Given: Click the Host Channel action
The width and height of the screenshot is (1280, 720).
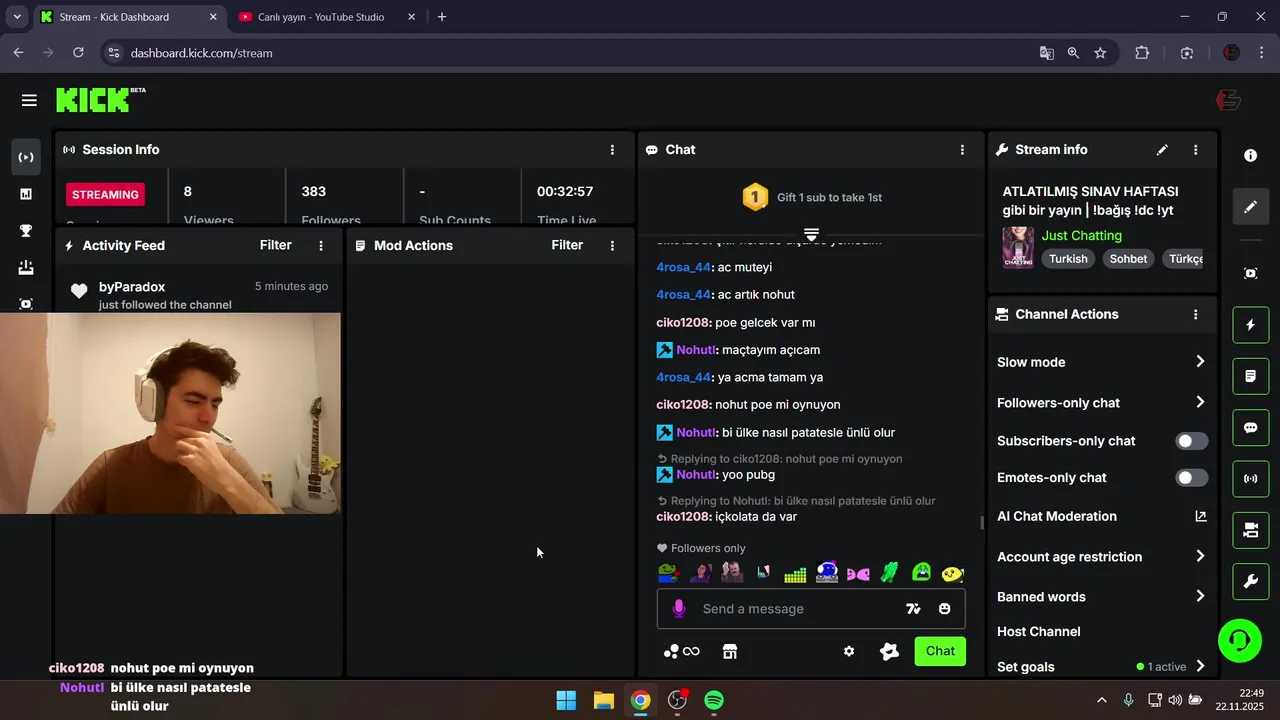Looking at the screenshot, I should [x=1038, y=632].
